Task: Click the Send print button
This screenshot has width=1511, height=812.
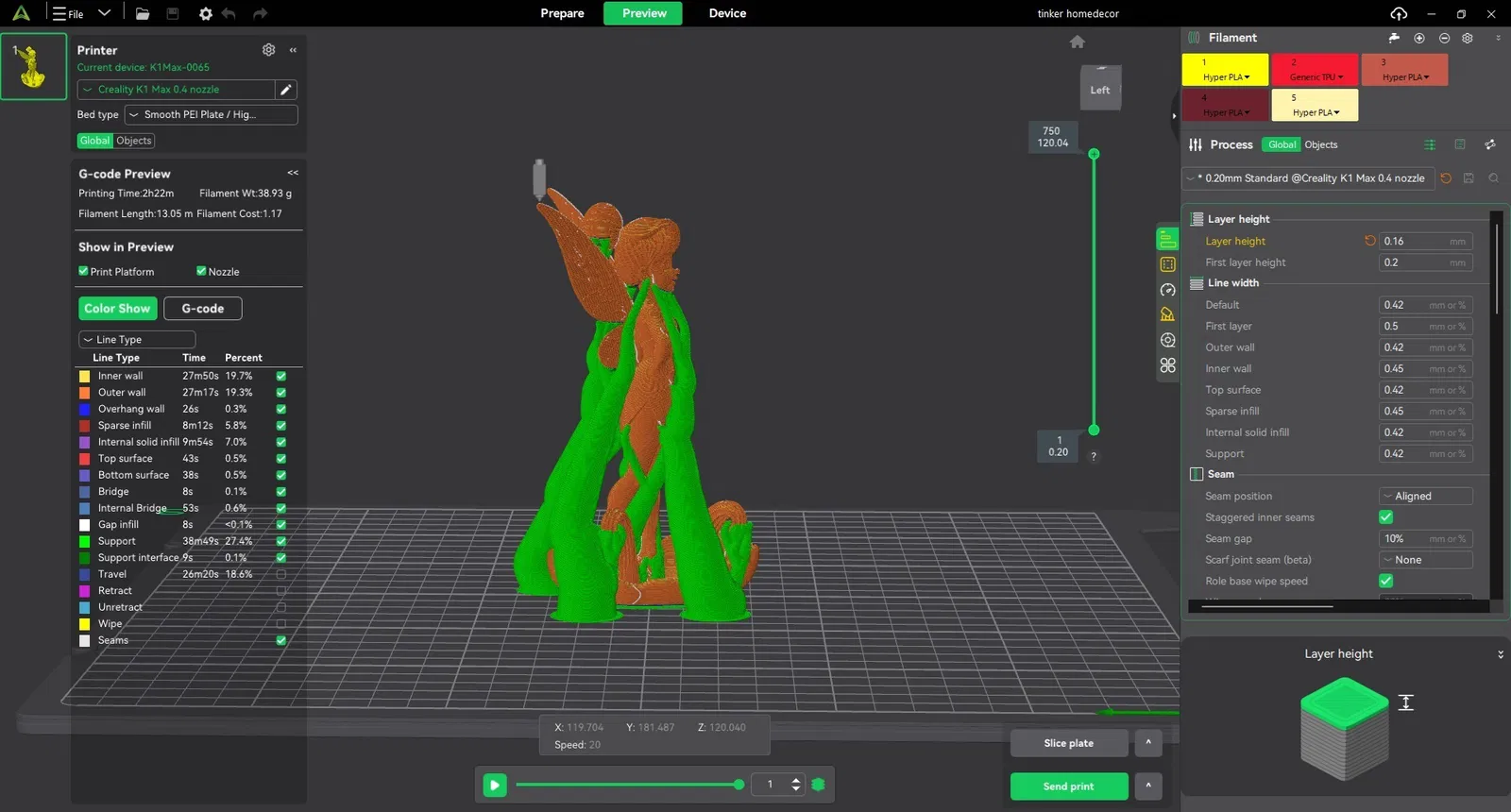Action: pyautogui.click(x=1069, y=786)
